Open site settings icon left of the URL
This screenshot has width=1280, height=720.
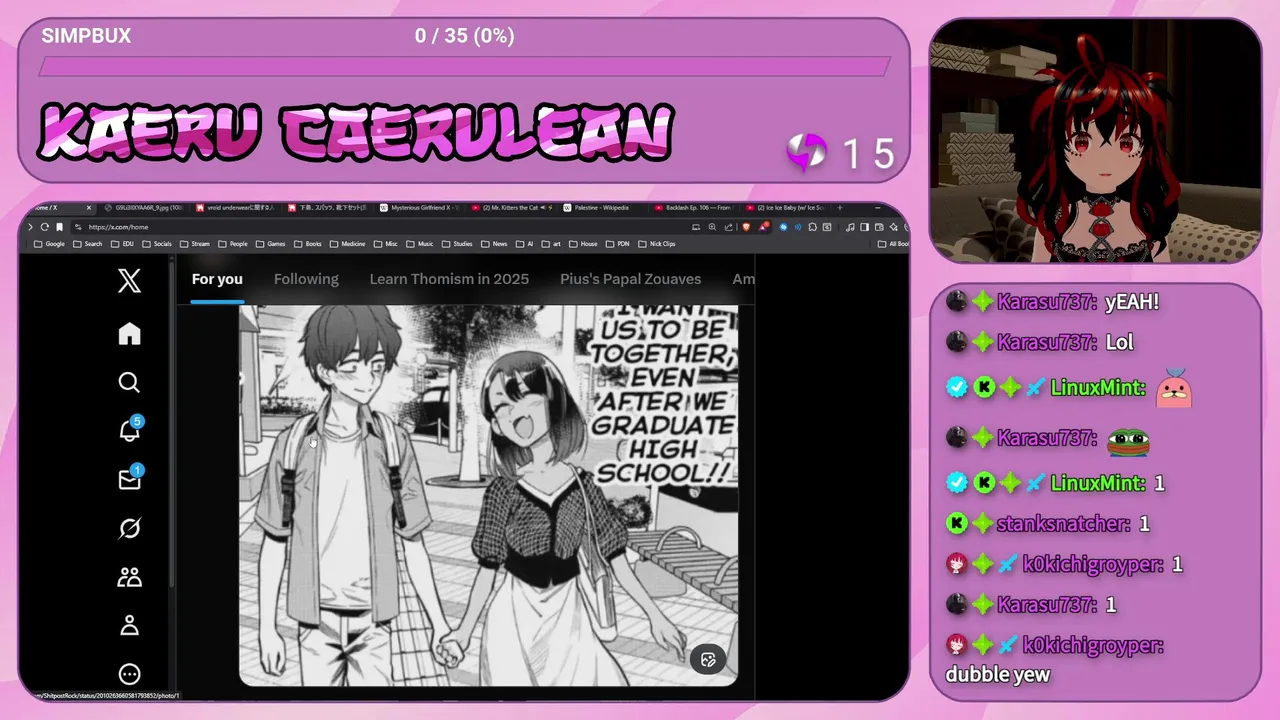point(78,227)
